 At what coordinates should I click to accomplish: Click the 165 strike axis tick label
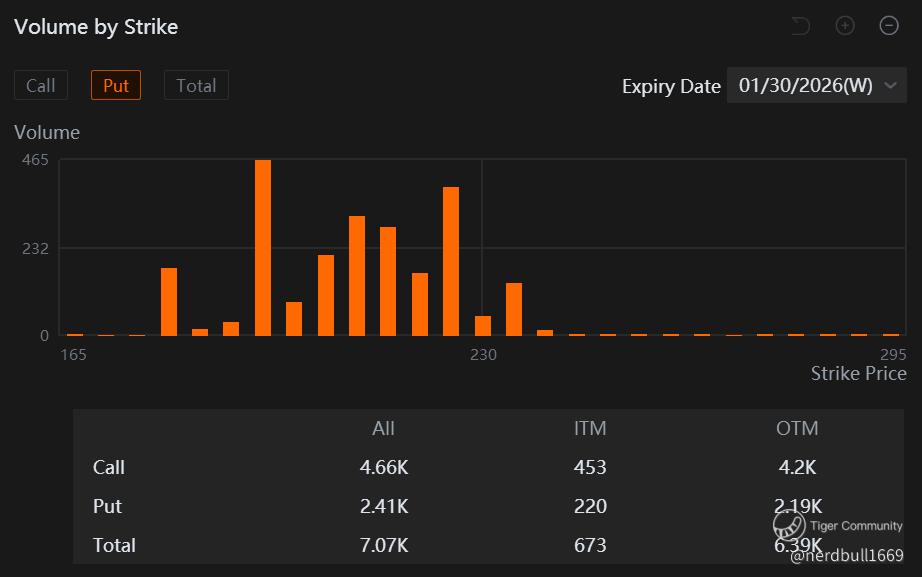pyautogui.click(x=74, y=355)
